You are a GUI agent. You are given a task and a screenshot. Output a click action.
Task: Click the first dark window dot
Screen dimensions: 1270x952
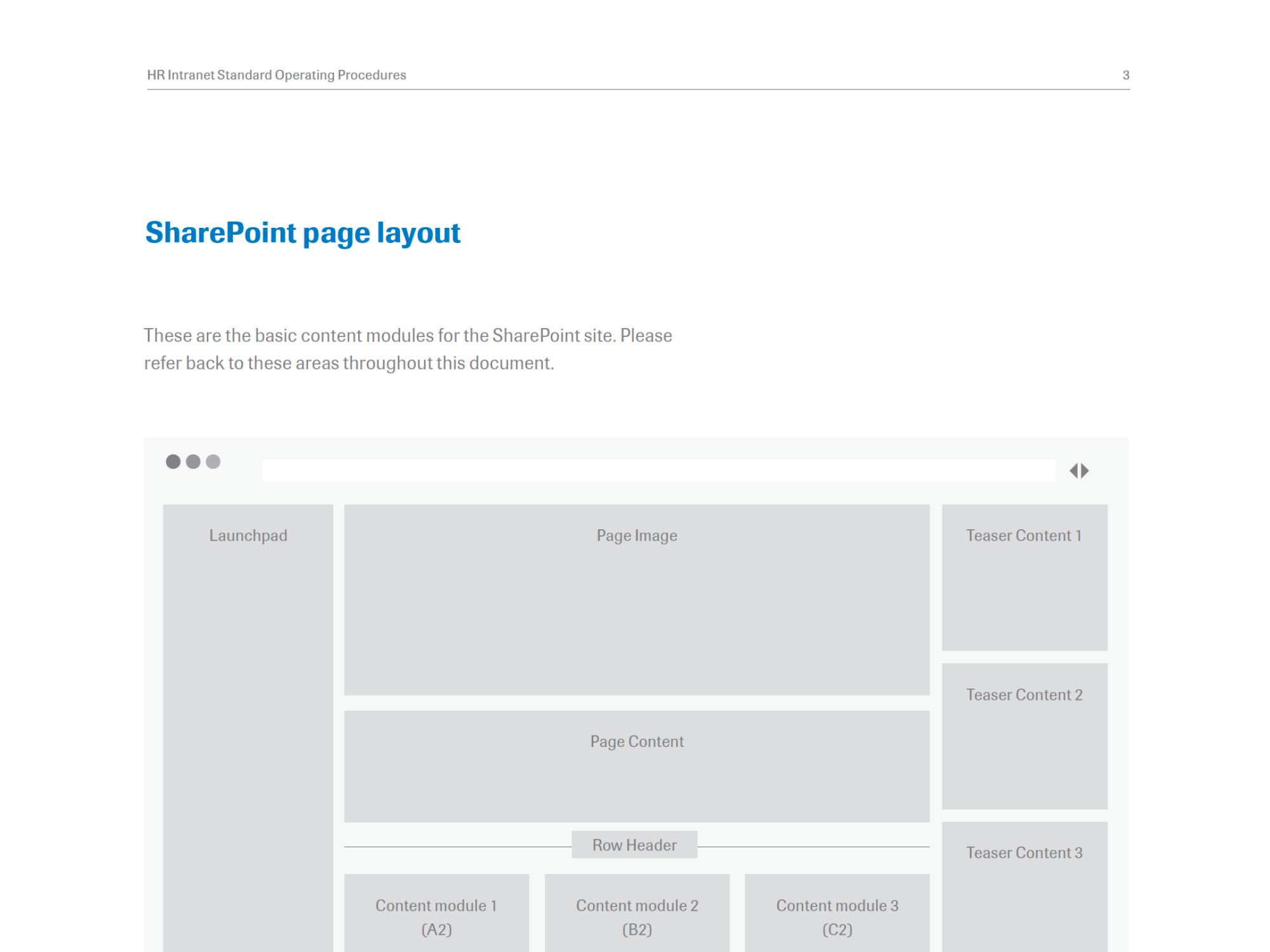[x=173, y=461]
